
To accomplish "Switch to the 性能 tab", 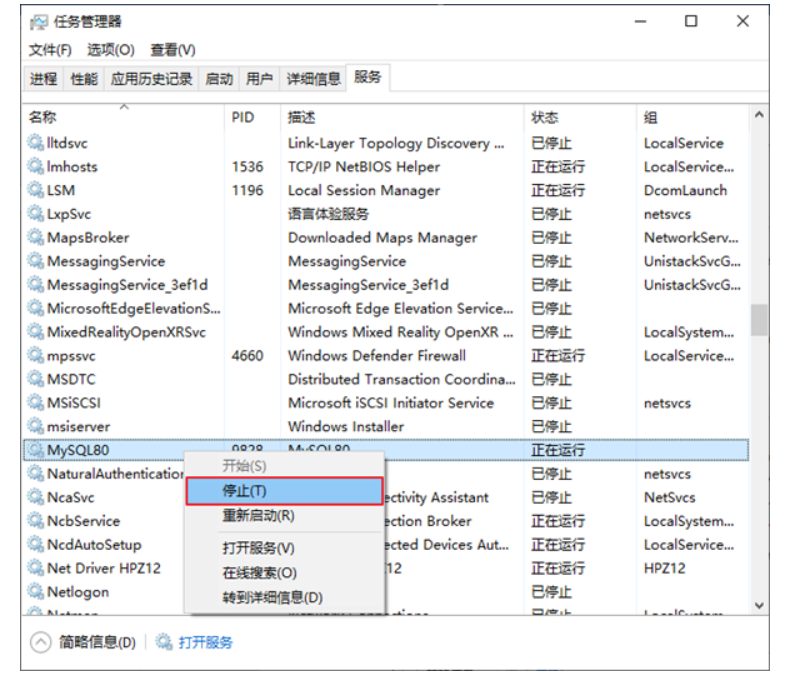I will (x=84, y=79).
